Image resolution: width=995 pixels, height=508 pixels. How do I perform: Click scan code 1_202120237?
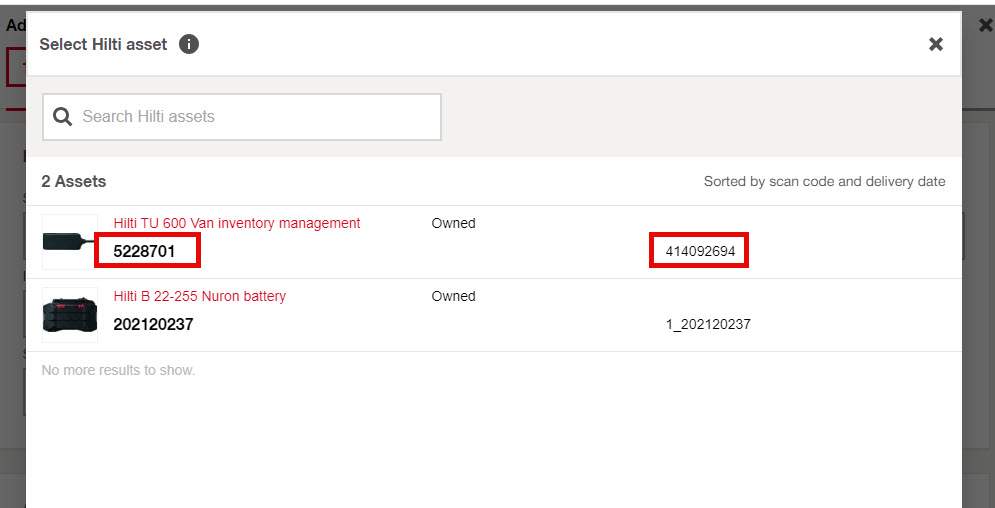click(x=708, y=324)
